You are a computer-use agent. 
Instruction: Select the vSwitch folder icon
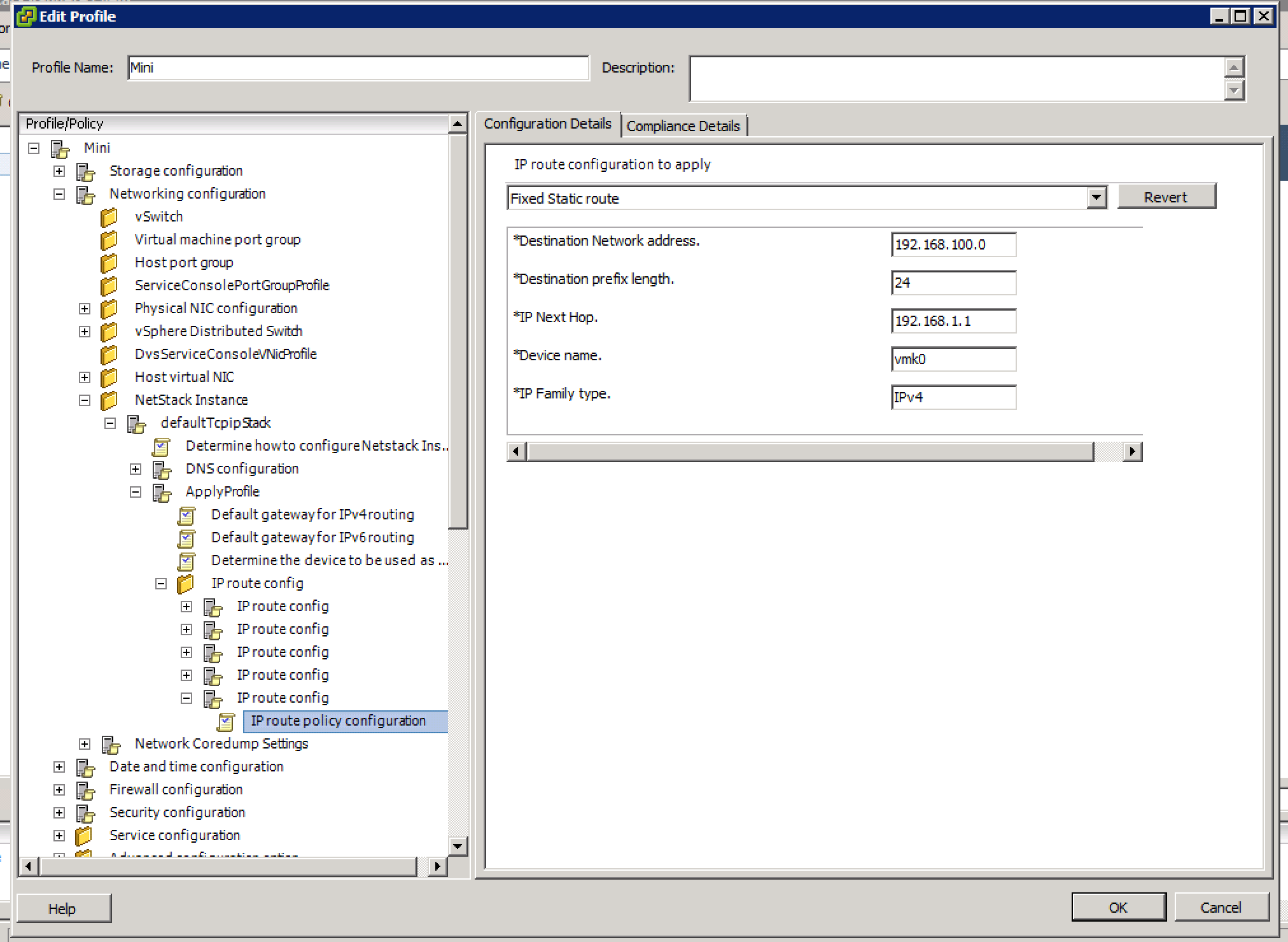pyautogui.click(x=109, y=216)
